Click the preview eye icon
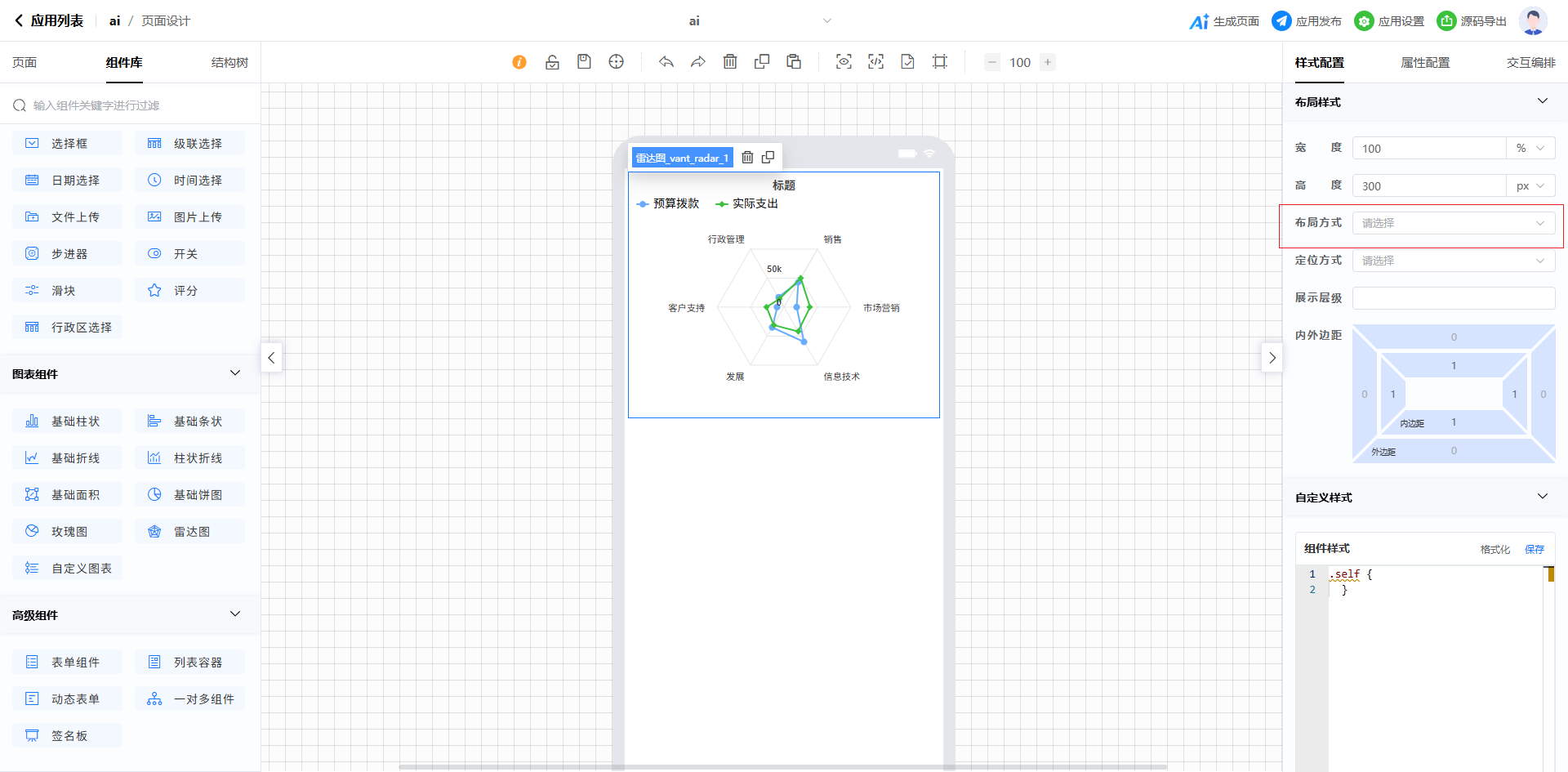 844,62
